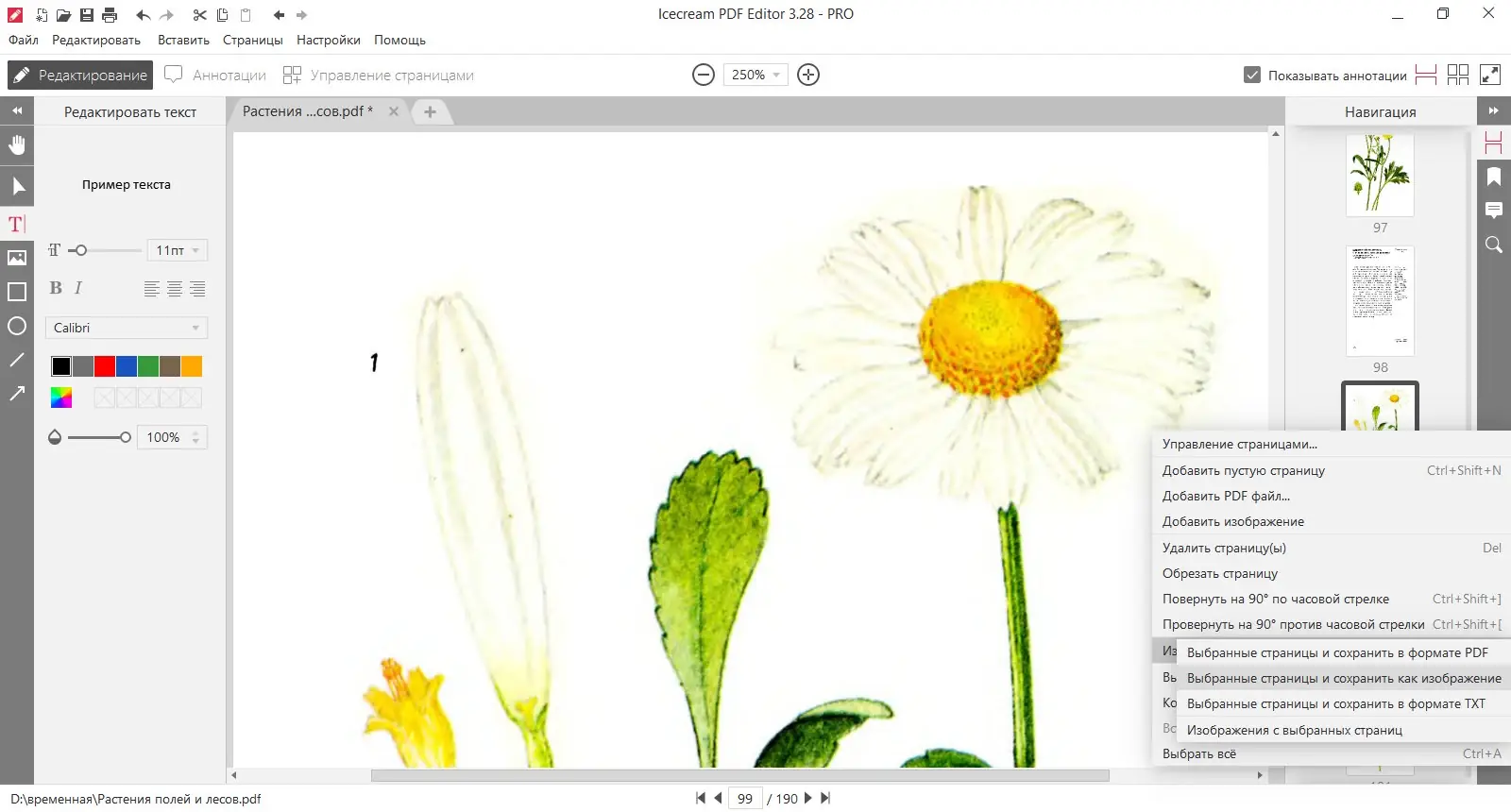Open the annotations list sidebar panel
The width and height of the screenshot is (1511, 812).
[1494, 211]
